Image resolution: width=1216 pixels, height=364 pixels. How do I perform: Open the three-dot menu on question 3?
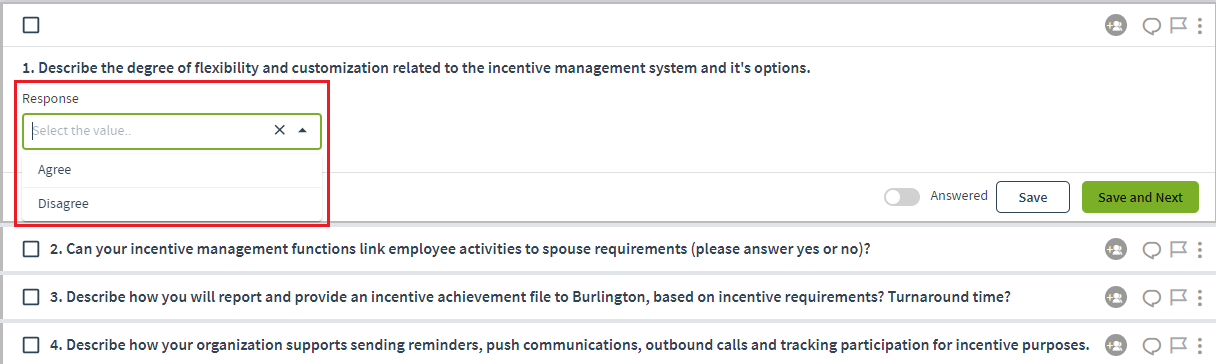click(1199, 296)
